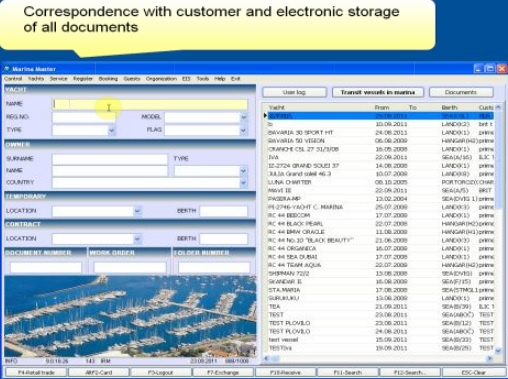The height and width of the screenshot is (379, 508).
Task: Click the AltF2-Card button
Action: (99, 372)
